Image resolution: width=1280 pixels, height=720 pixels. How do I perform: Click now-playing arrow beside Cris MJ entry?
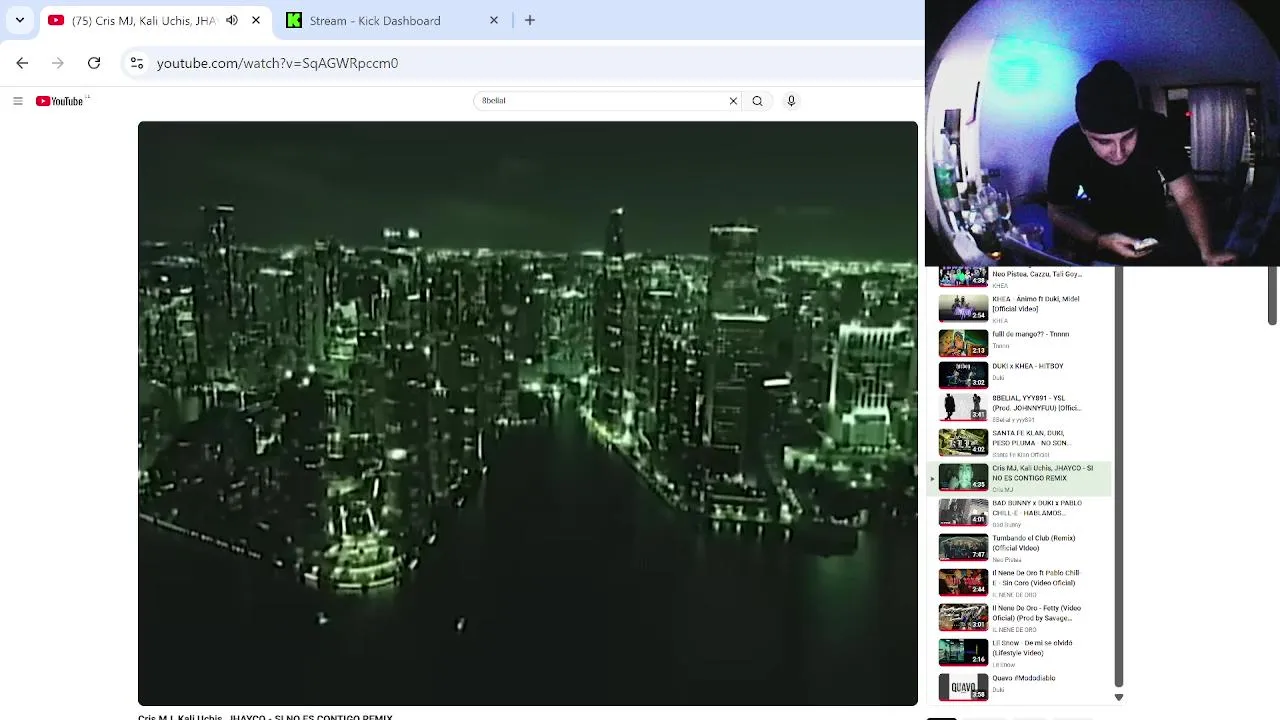932,479
